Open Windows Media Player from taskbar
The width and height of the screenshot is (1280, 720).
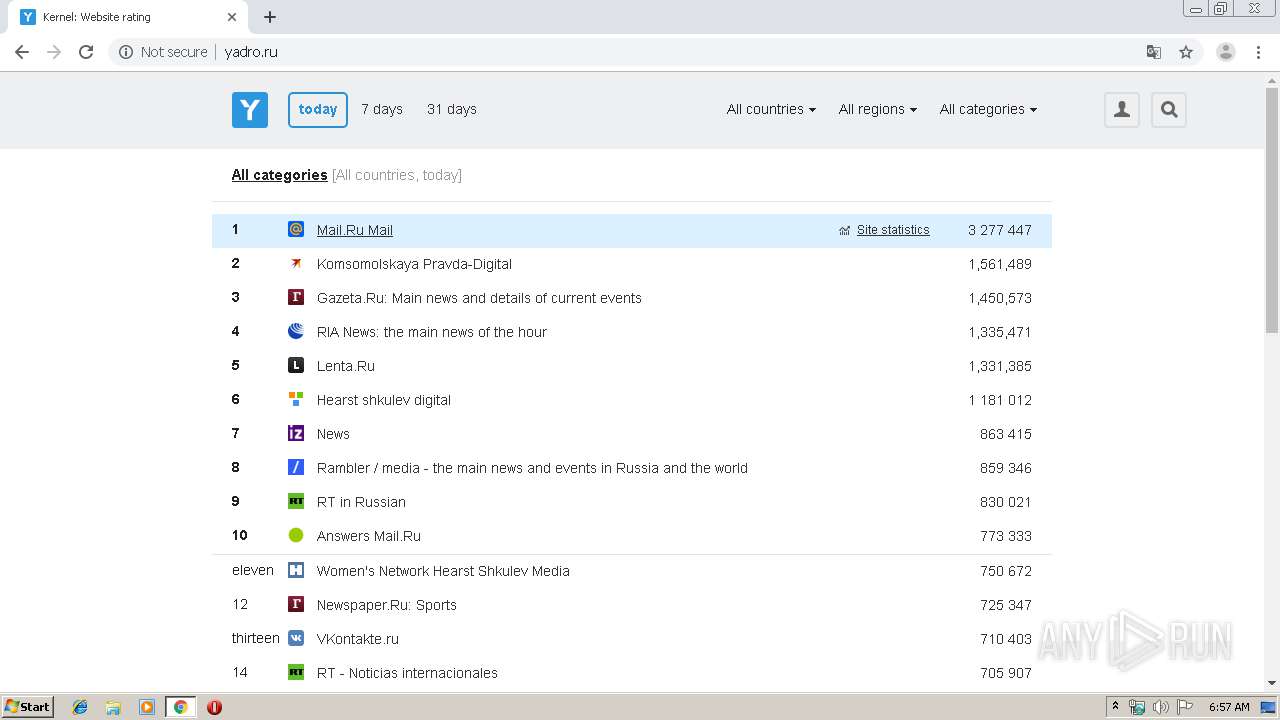[x=147, y=707]
